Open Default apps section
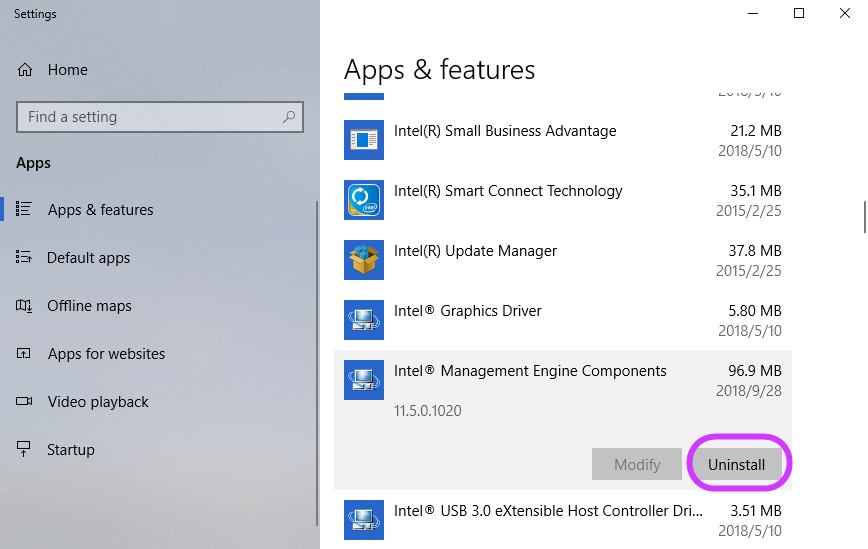The image size is (868, 549). (89, 258)
